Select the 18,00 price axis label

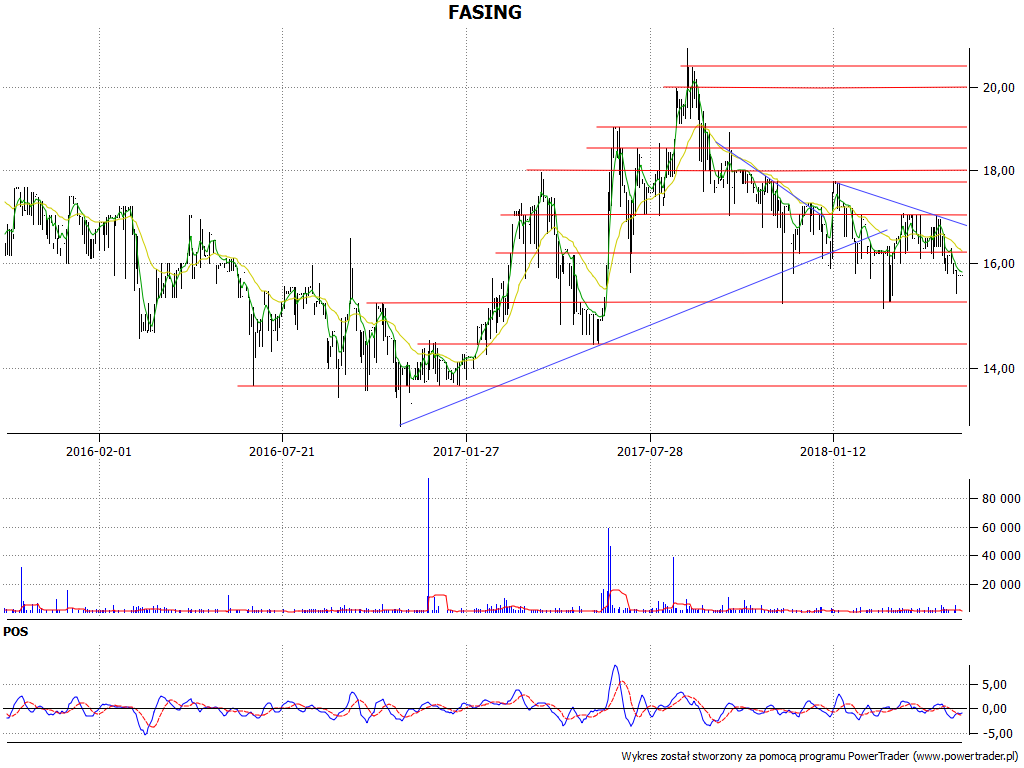[x=999, y=171]
